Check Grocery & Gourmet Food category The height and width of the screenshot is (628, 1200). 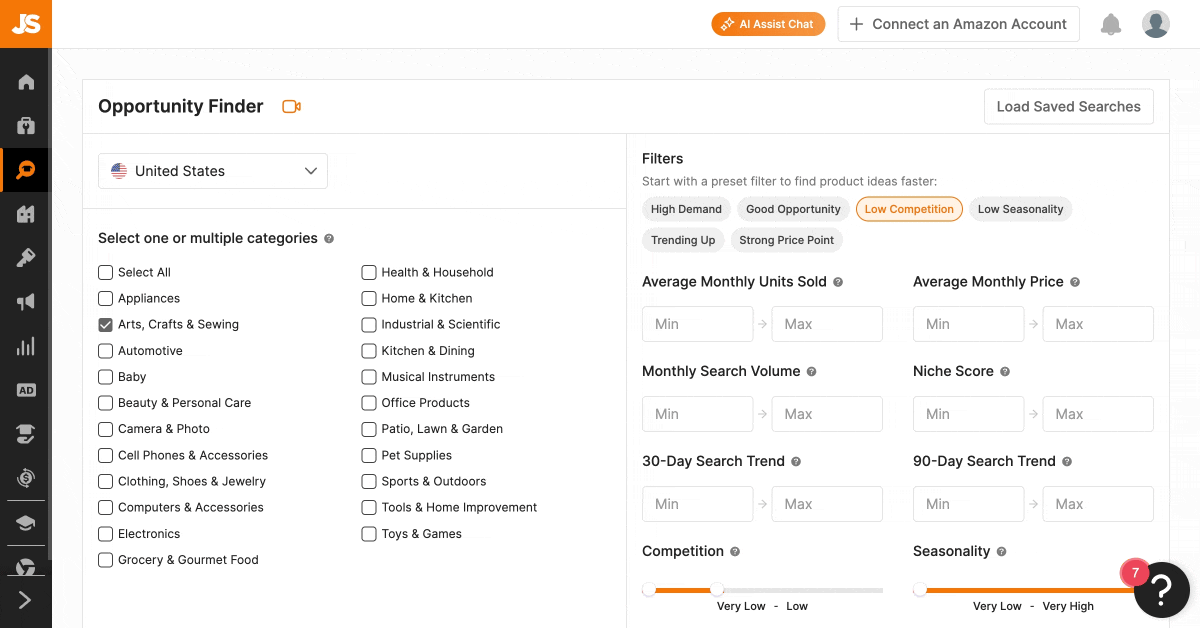tap(105, 560)
